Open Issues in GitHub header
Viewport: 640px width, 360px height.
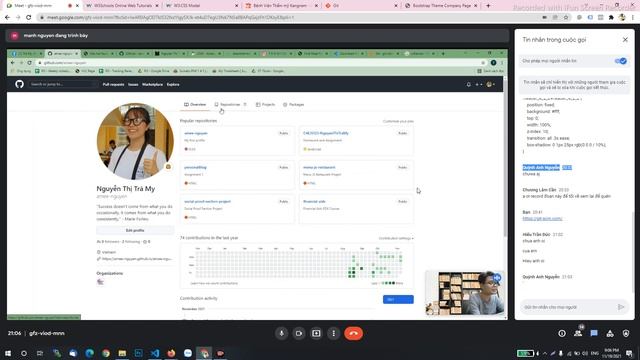click(x=133, y=84)
